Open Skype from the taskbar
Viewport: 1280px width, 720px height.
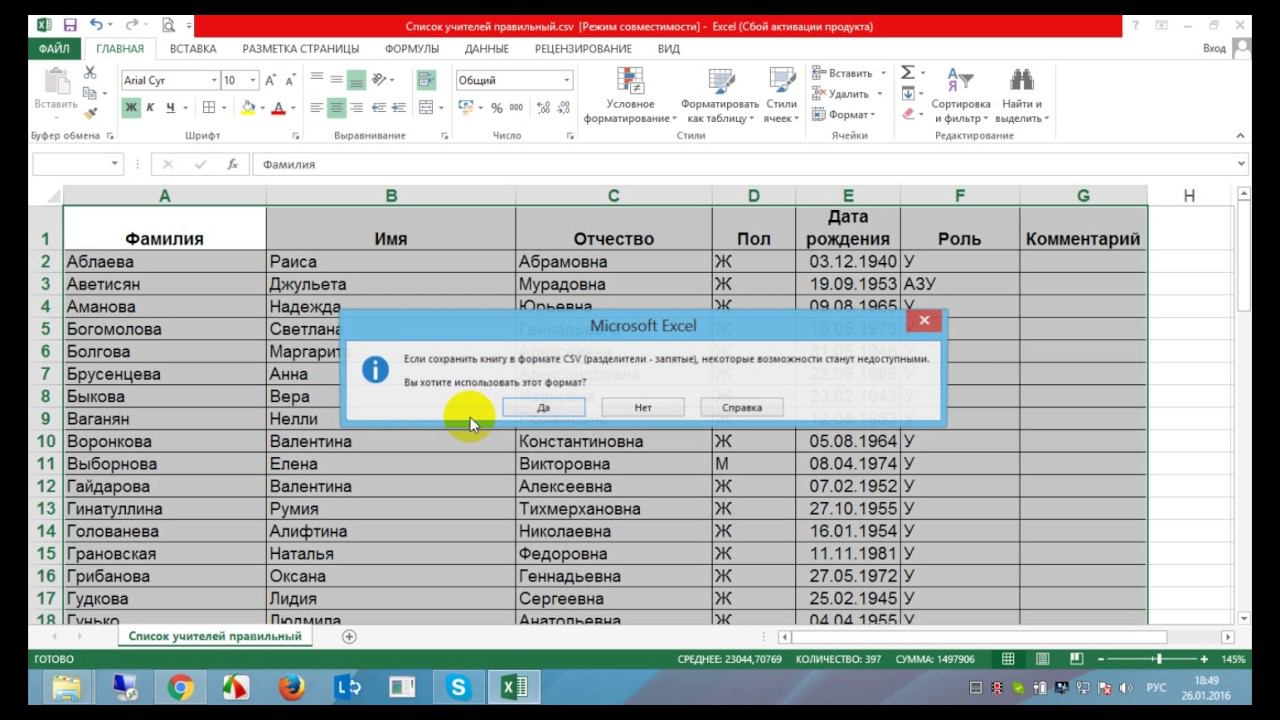click(459, 687)
